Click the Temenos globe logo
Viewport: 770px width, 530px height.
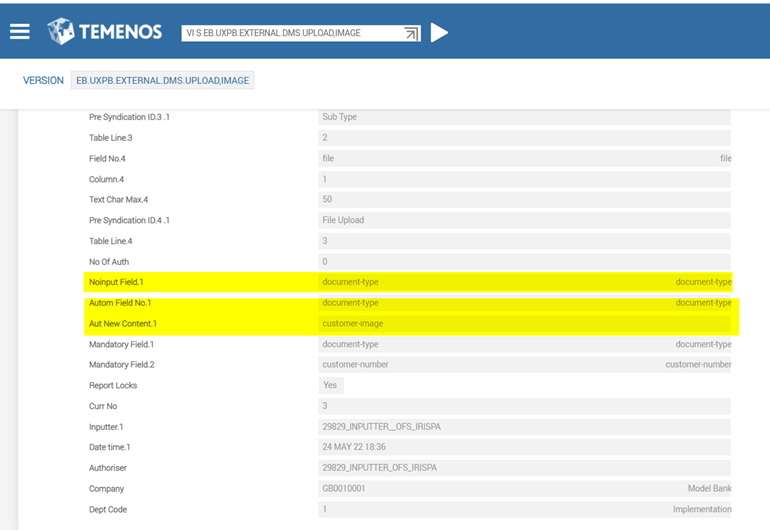tap(61, 31)
